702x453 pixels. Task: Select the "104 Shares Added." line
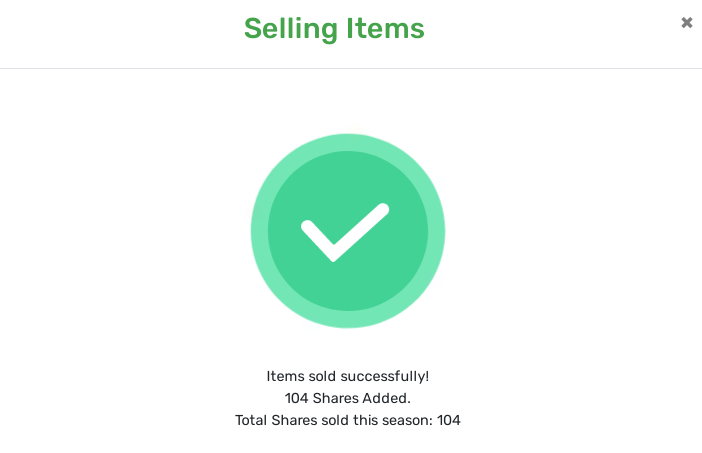point(348,398)
